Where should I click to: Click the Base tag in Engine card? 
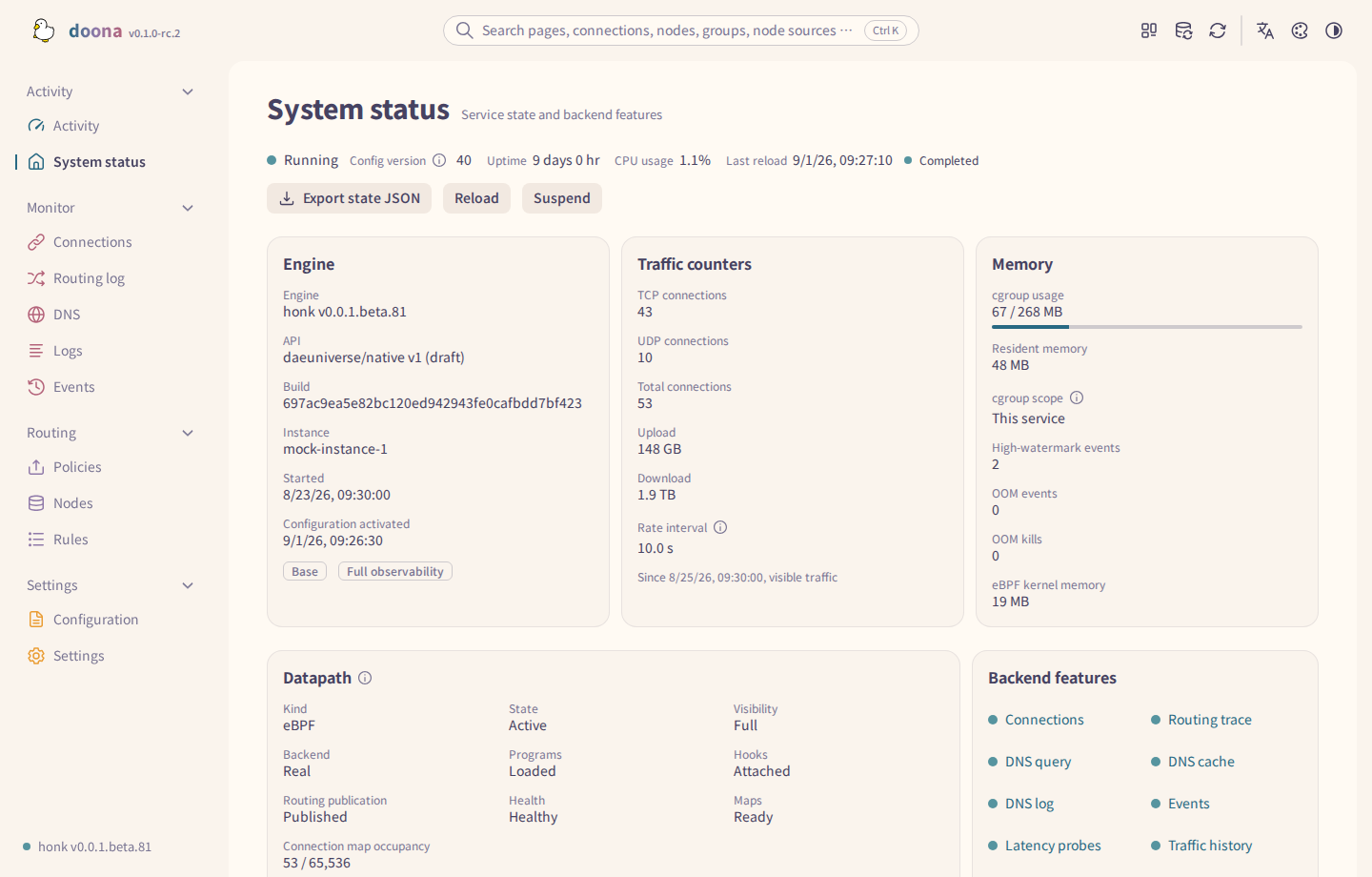[305, 571]
